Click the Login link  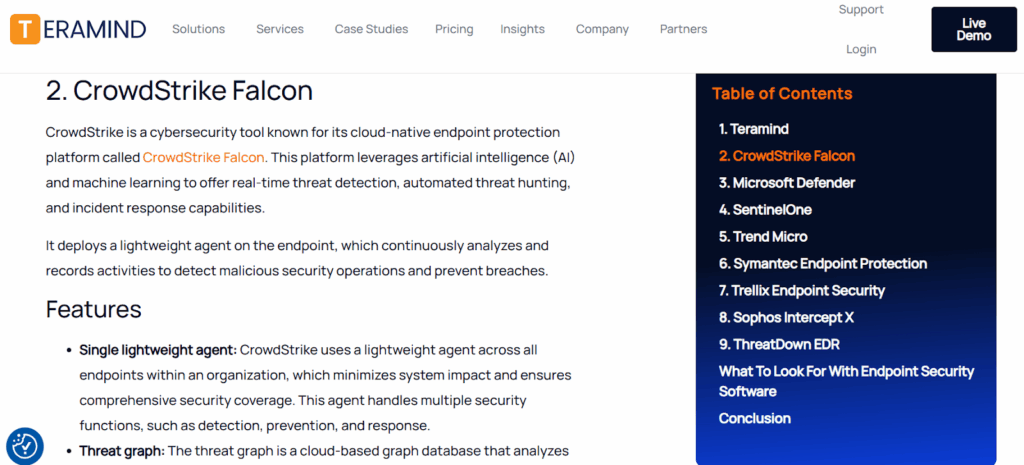click(861, 50)
